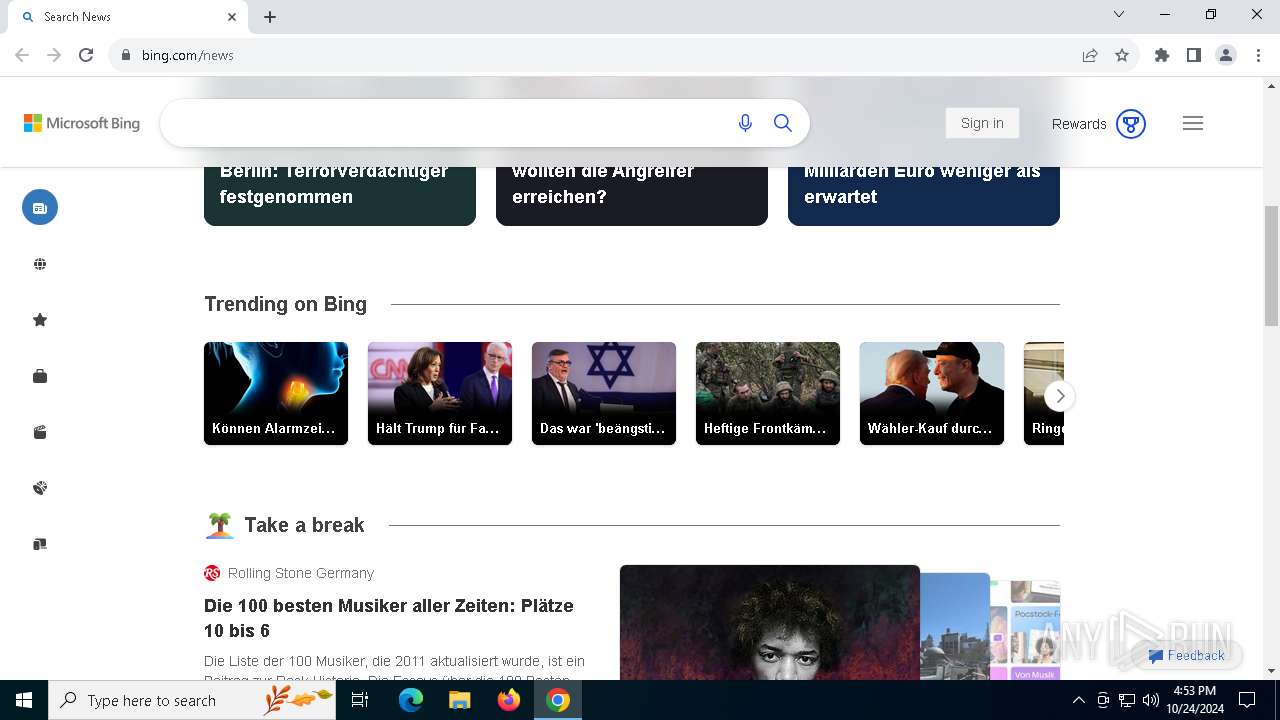This screenshot has height=720, width=1280.
Task: Close the Search News tab
Action: (x=232, y=17)
